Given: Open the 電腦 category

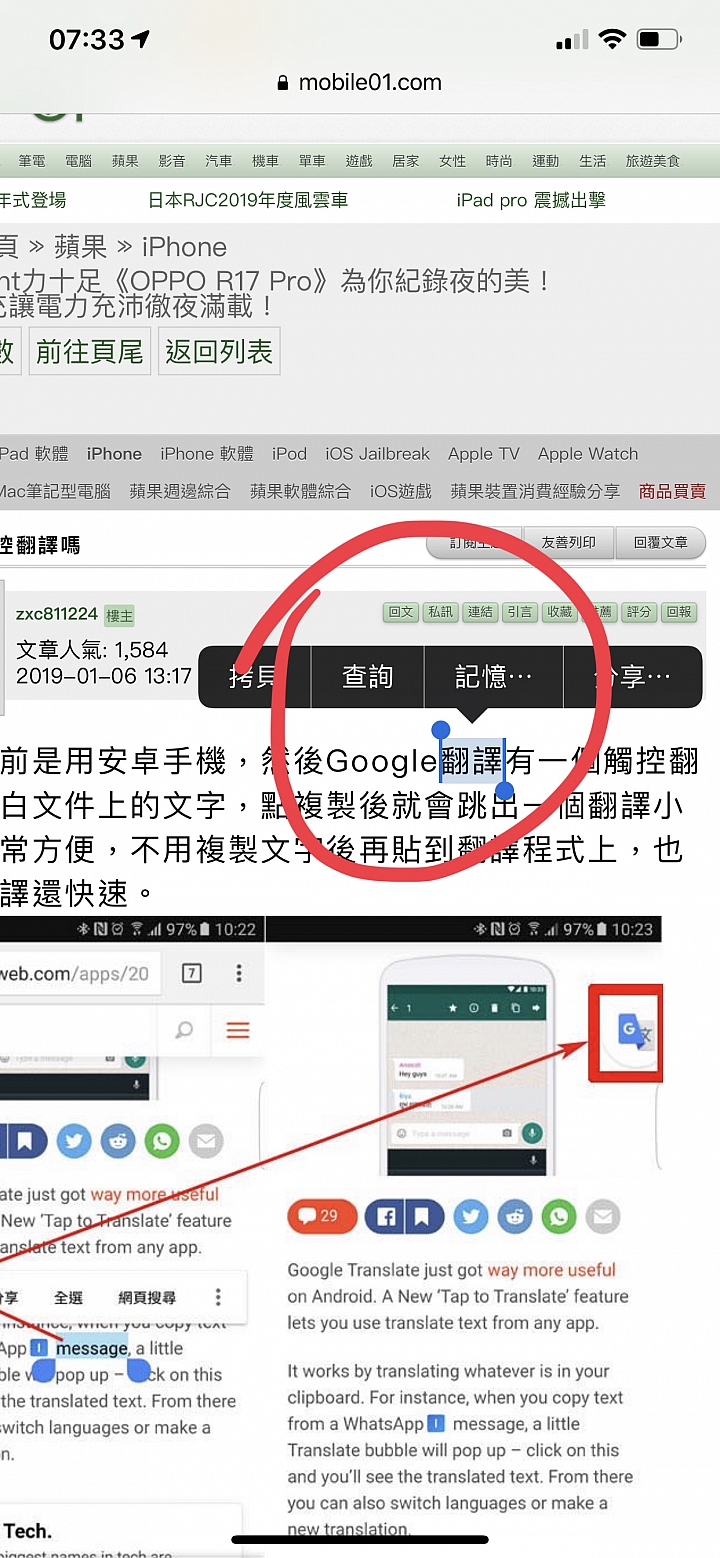Looking at the screenshot, I should [78, 161].
